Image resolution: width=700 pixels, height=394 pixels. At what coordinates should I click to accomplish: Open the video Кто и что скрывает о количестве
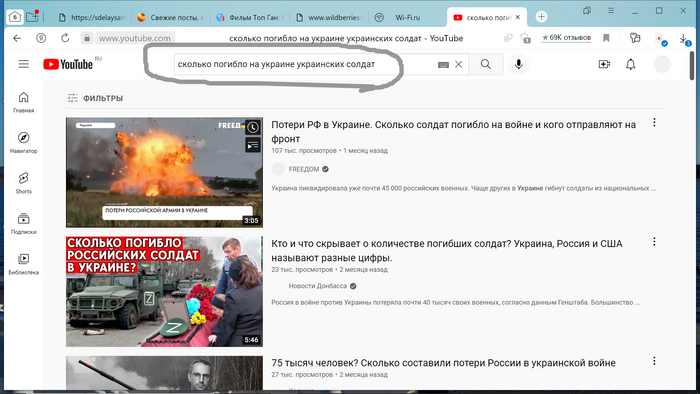447,251
